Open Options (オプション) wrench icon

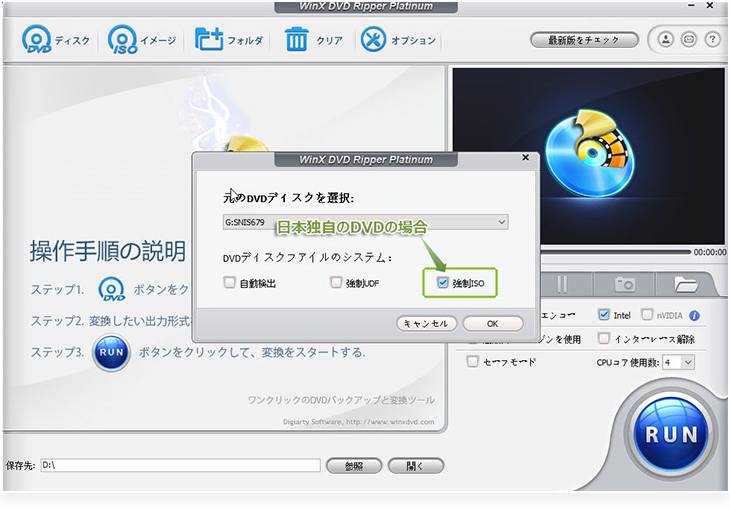pos(373,39)
